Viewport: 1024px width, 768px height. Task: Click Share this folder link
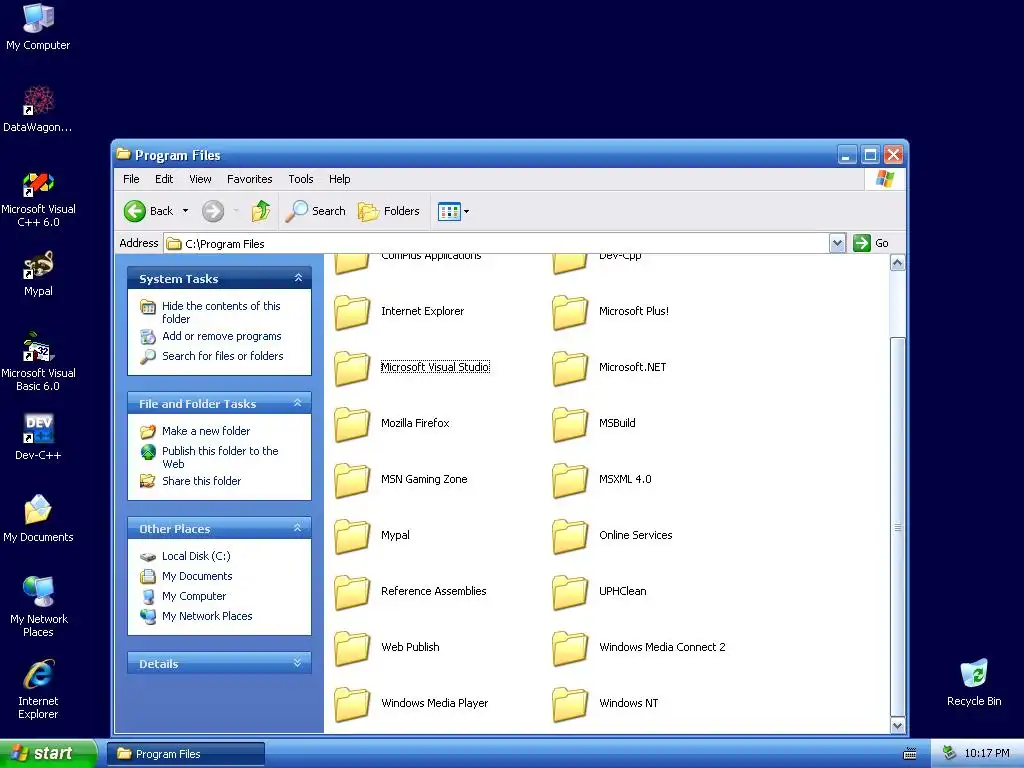[201, 481]
